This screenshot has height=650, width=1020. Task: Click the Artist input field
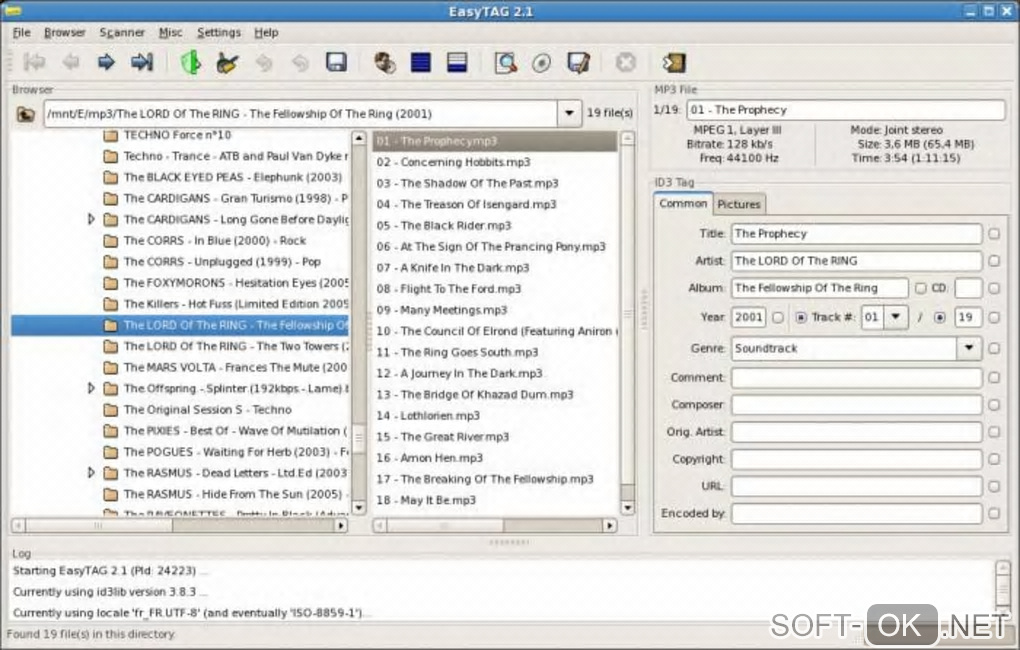coord(856,261)
